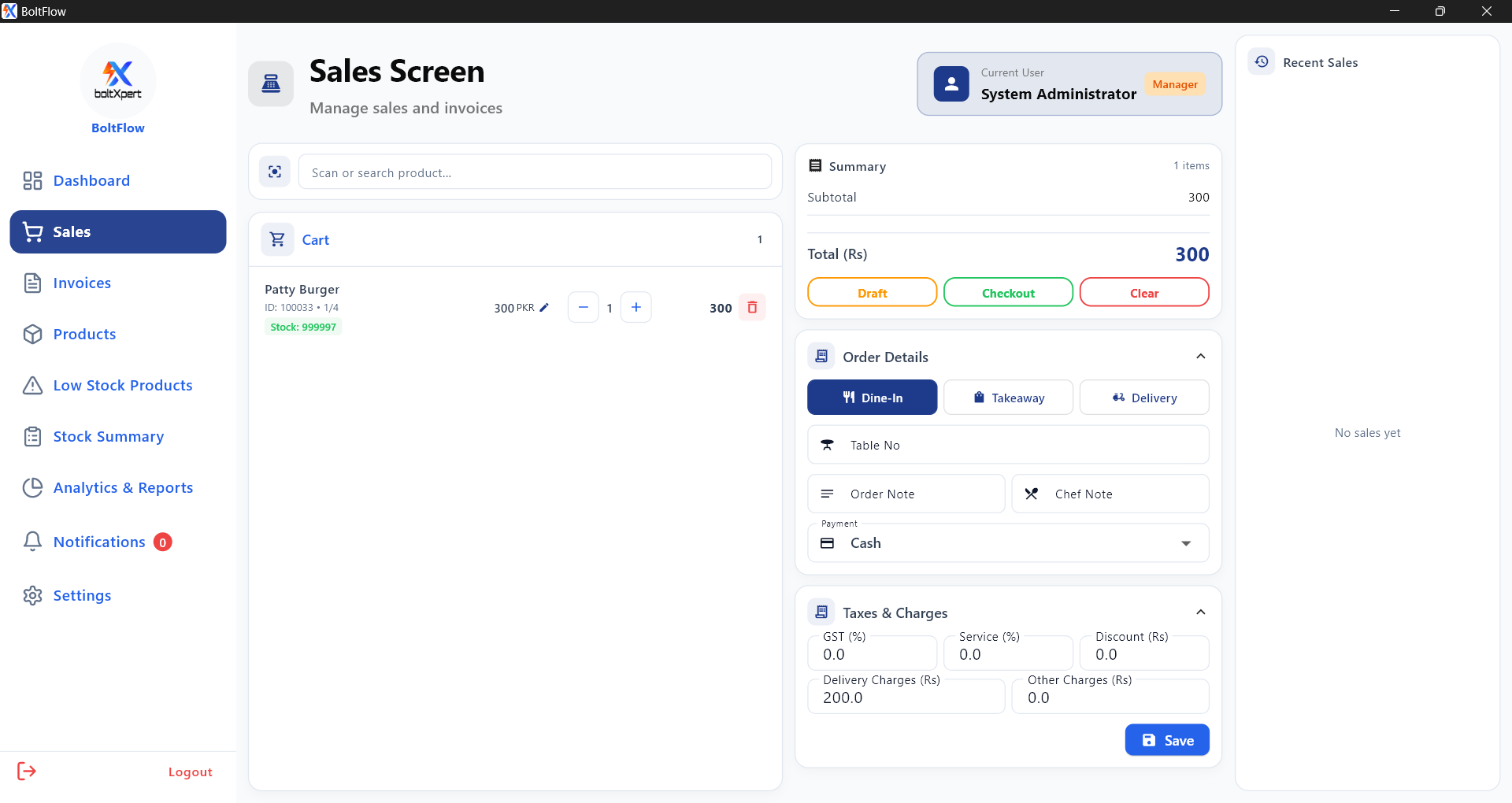Select Takeaway order type

1008,398
